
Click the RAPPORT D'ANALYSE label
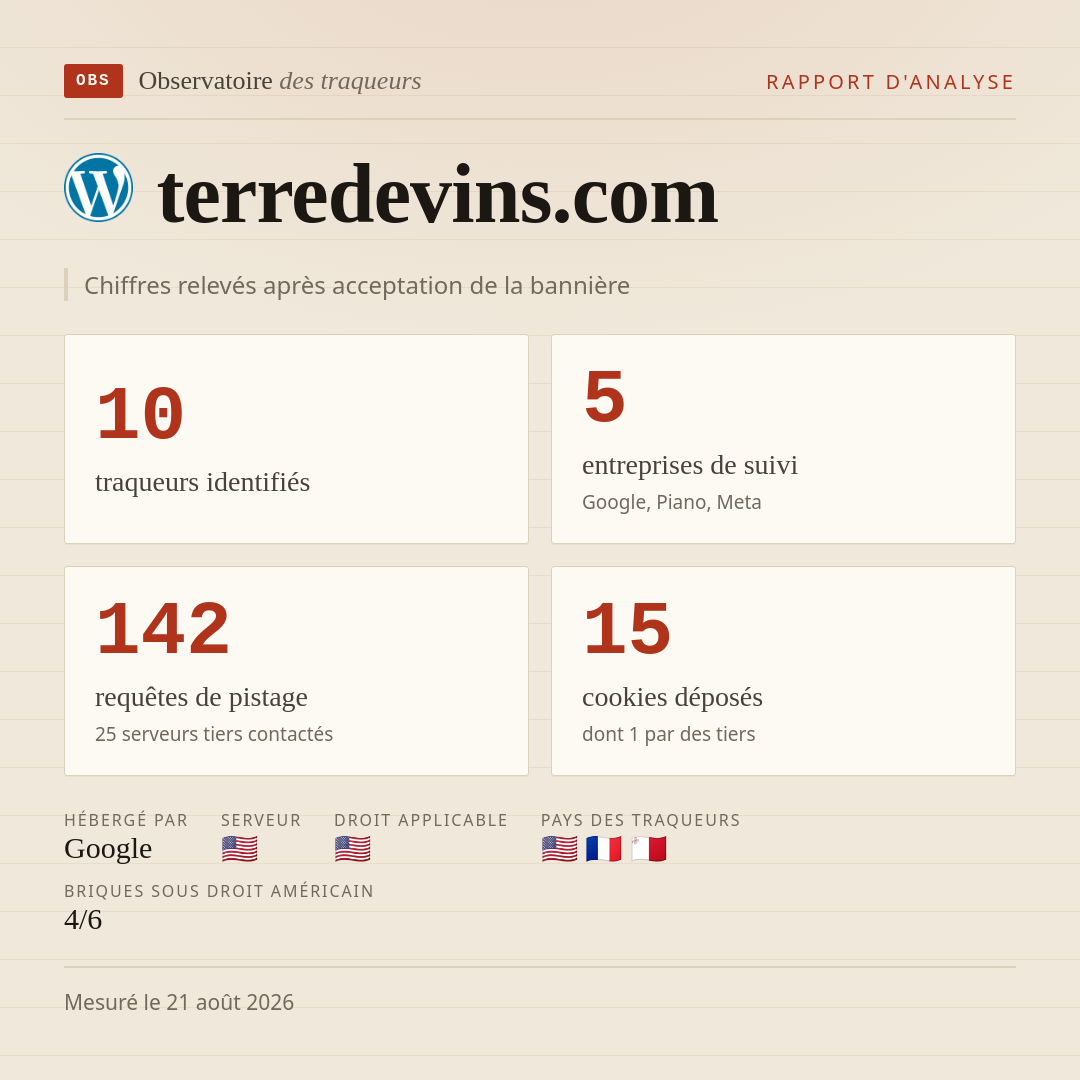pyautogui.click(x=891, y=82)
